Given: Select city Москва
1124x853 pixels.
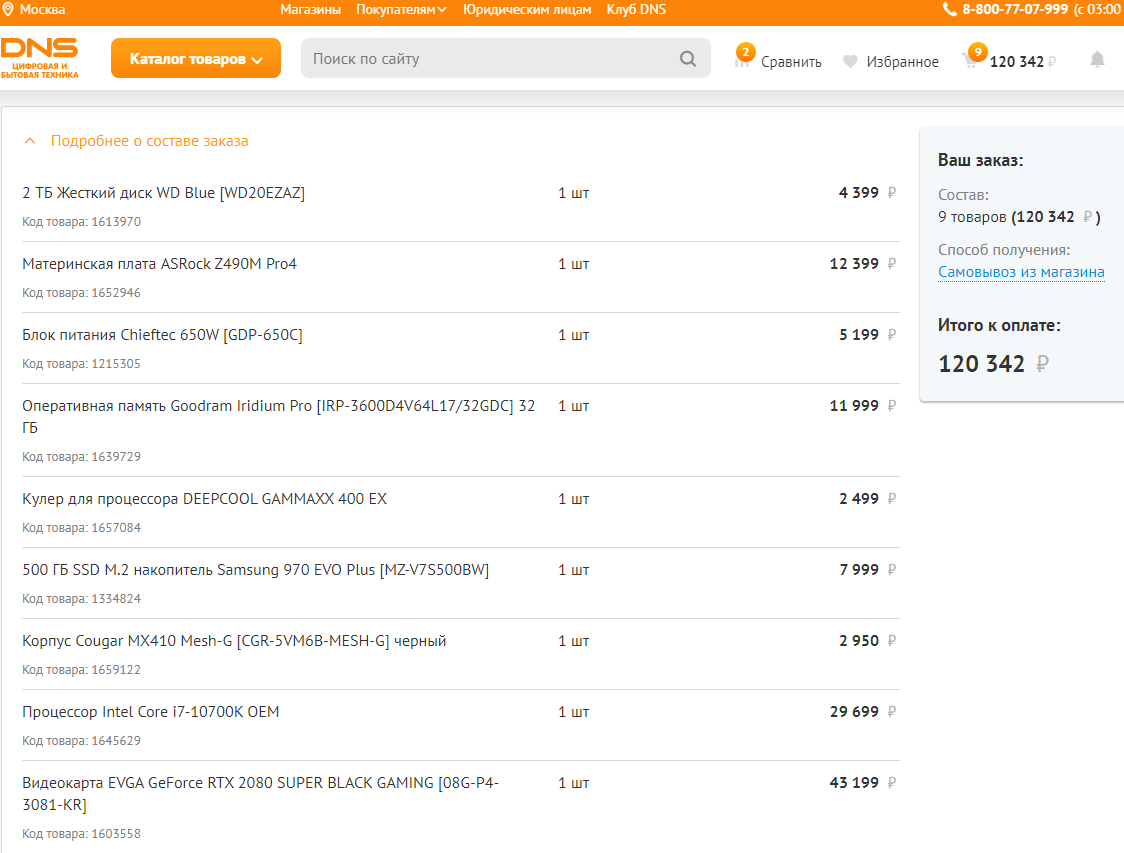Looking at the screenshot, I should [x=42, y=9].
